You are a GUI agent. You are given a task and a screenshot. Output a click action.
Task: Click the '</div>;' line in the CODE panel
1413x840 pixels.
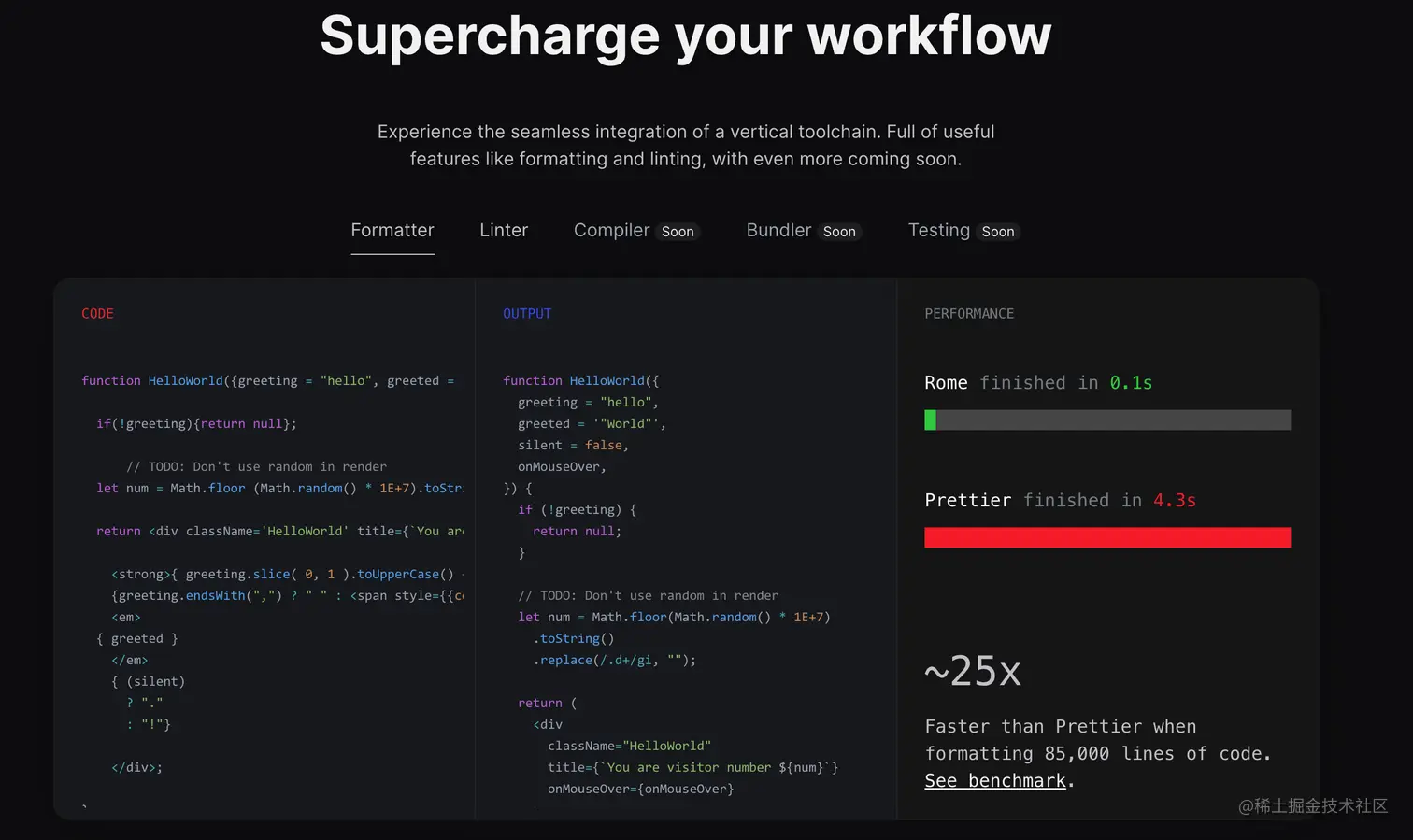(x=136, y=767)
